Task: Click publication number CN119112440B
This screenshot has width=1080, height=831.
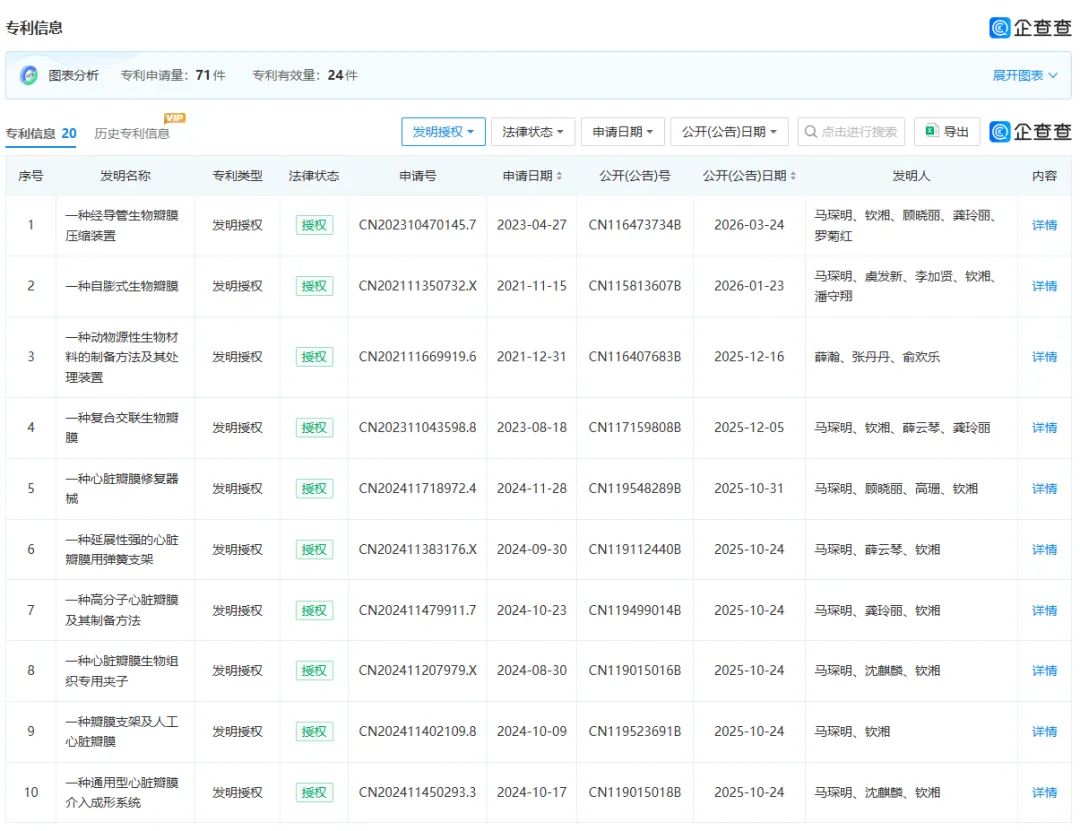Action: (x=634, y=550)
